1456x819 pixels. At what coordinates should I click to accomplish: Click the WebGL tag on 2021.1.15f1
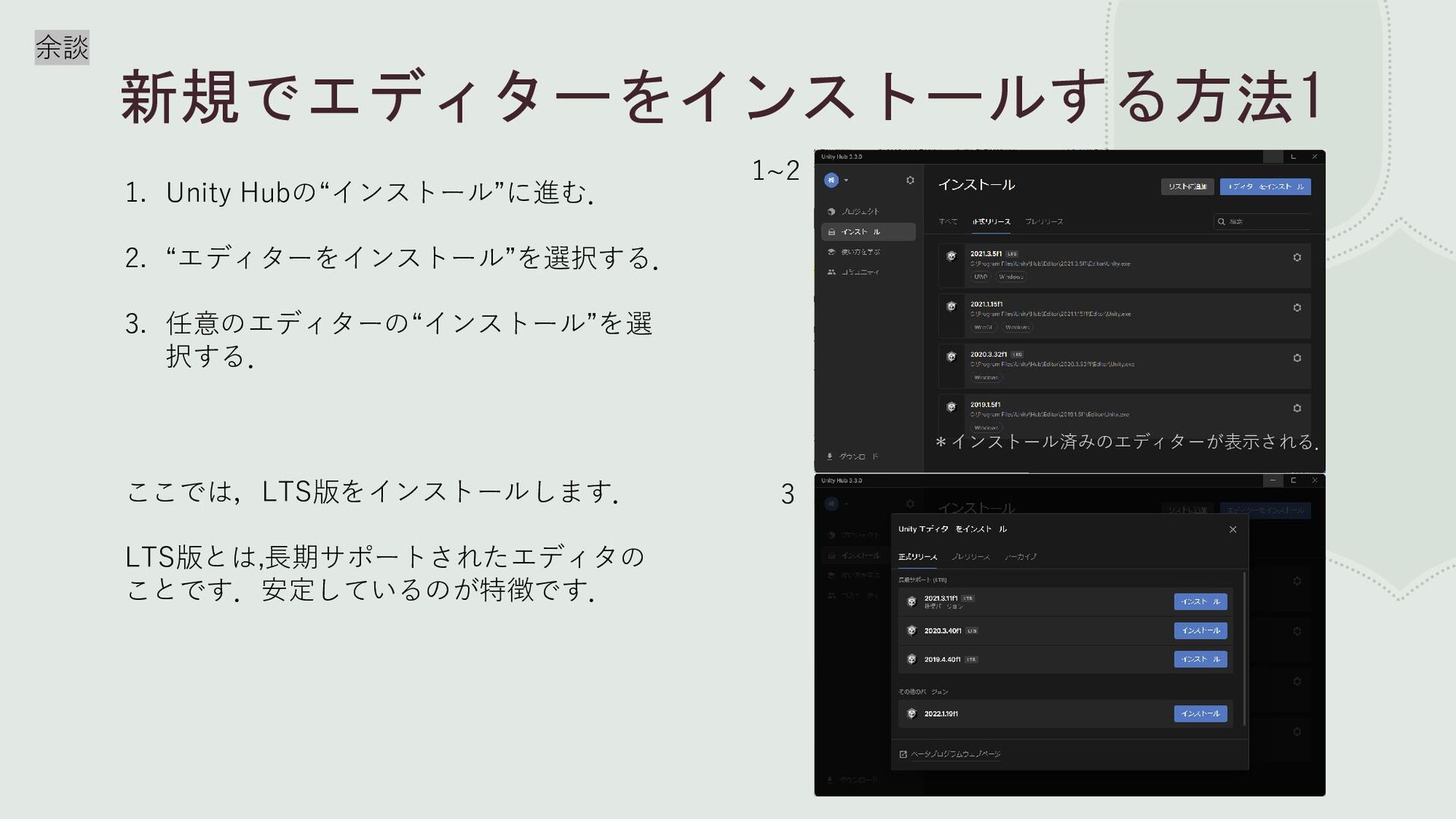click(x=984, y=327)
